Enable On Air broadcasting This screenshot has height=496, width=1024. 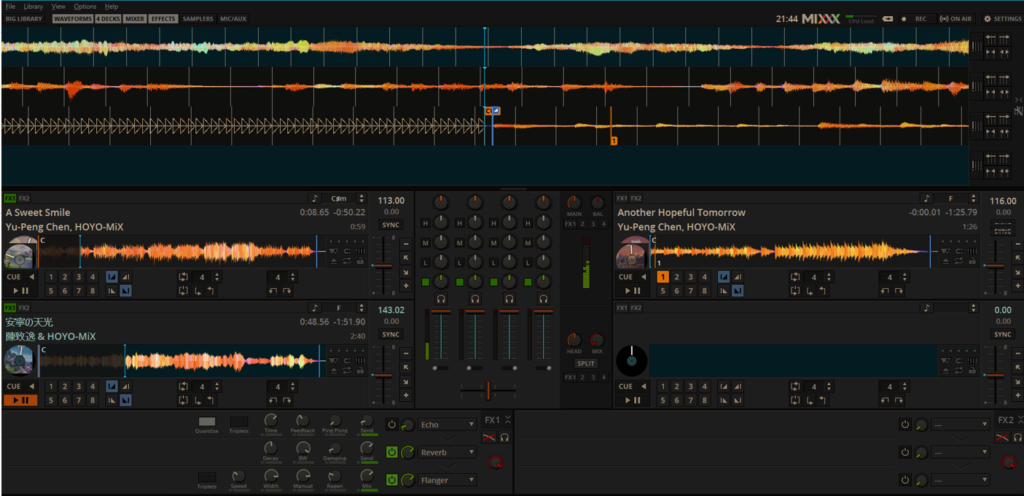[955, 19]
